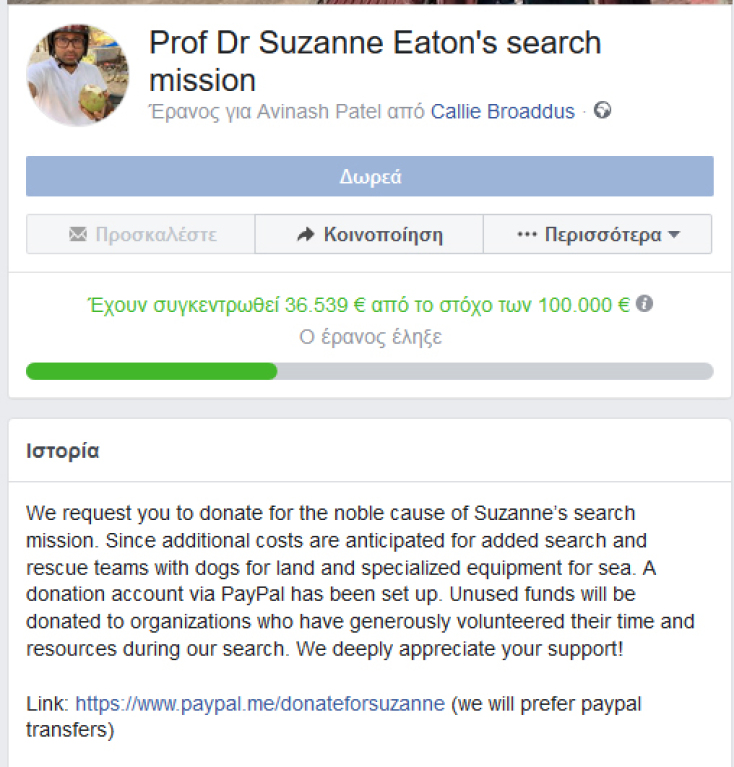Expand the Περισσότερα dropdown arrow

673,235
